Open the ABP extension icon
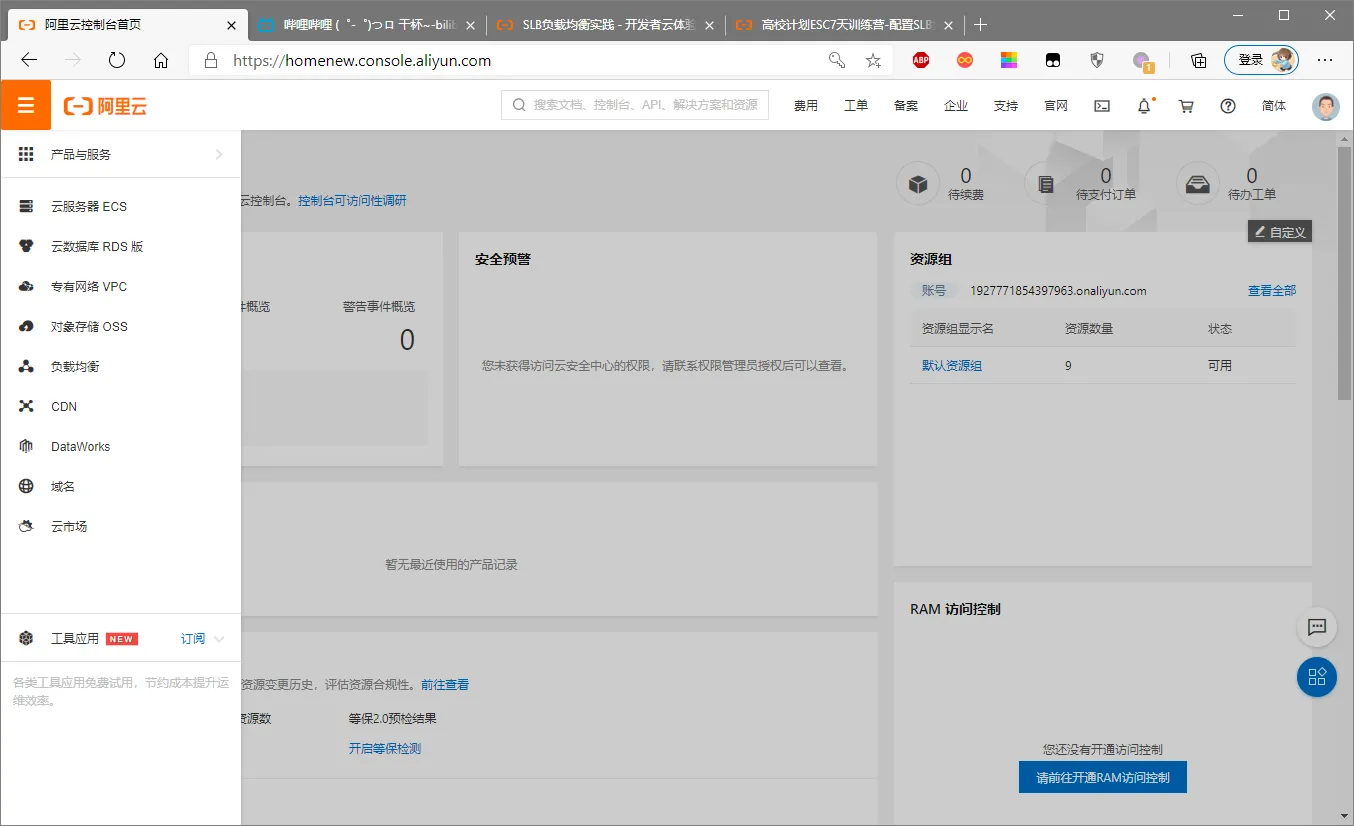 tap(921, 60)
